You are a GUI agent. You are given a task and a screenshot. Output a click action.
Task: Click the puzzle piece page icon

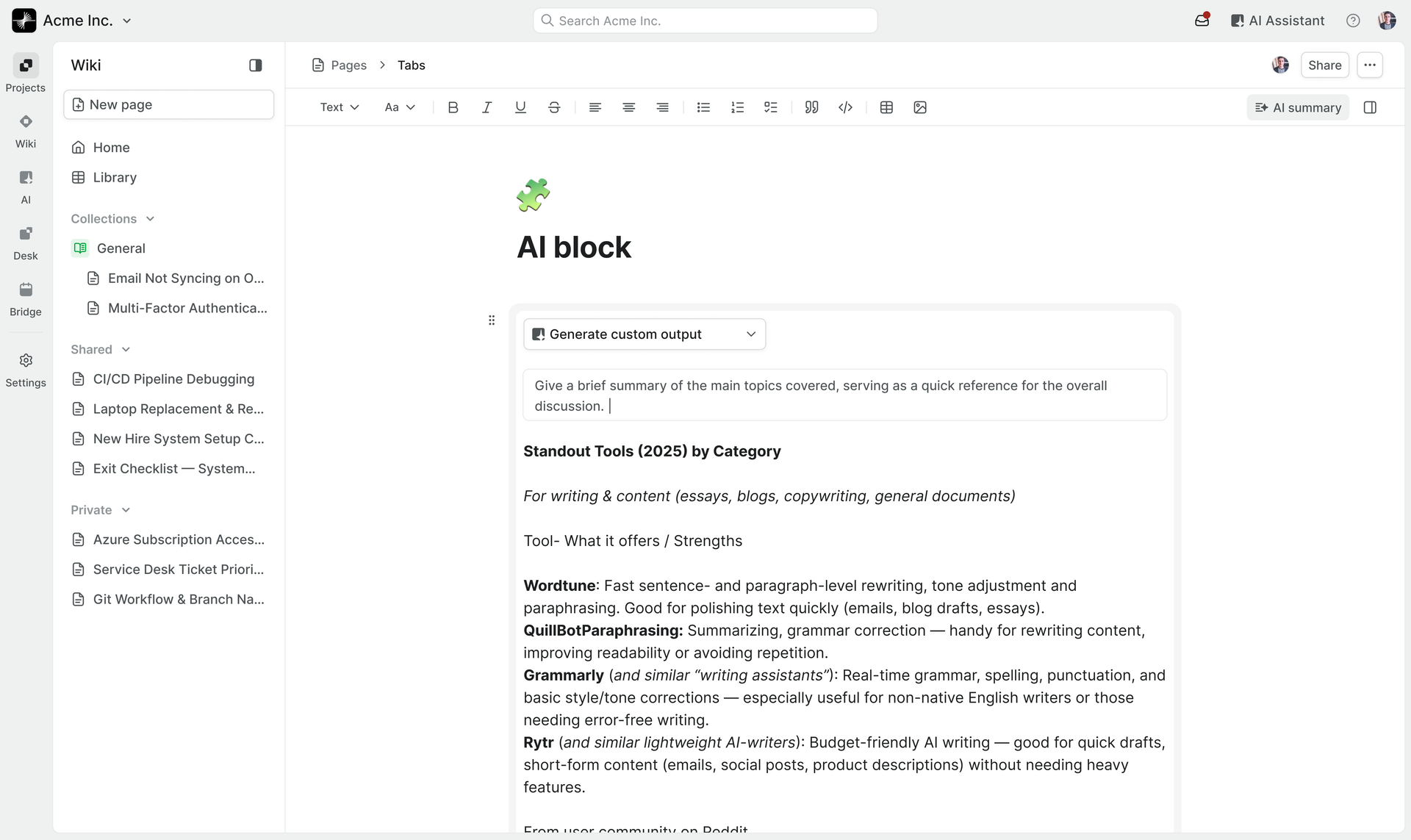(534, 195)
